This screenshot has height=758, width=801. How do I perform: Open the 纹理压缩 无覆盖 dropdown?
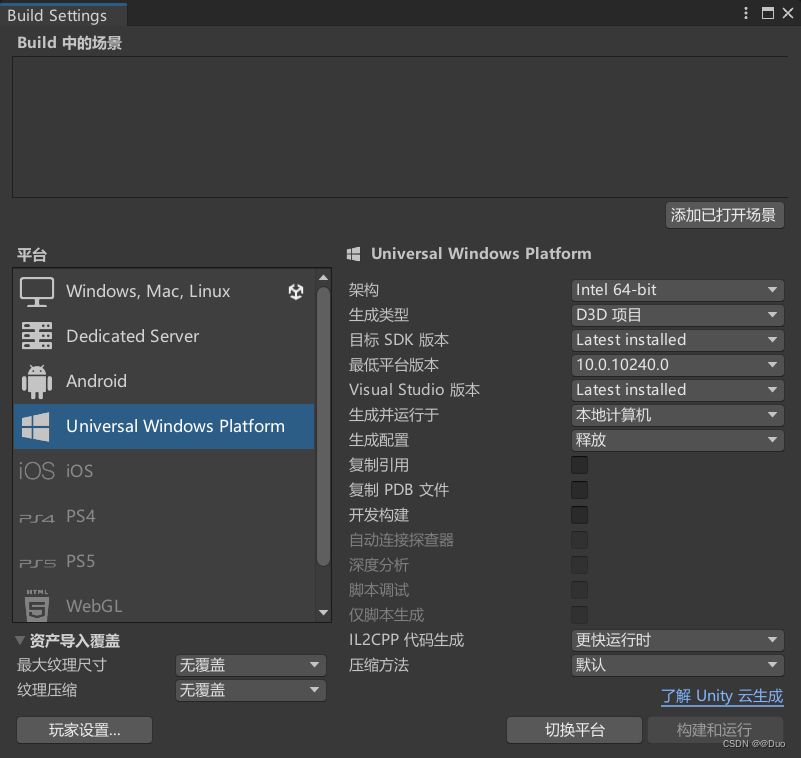point(251,691)
